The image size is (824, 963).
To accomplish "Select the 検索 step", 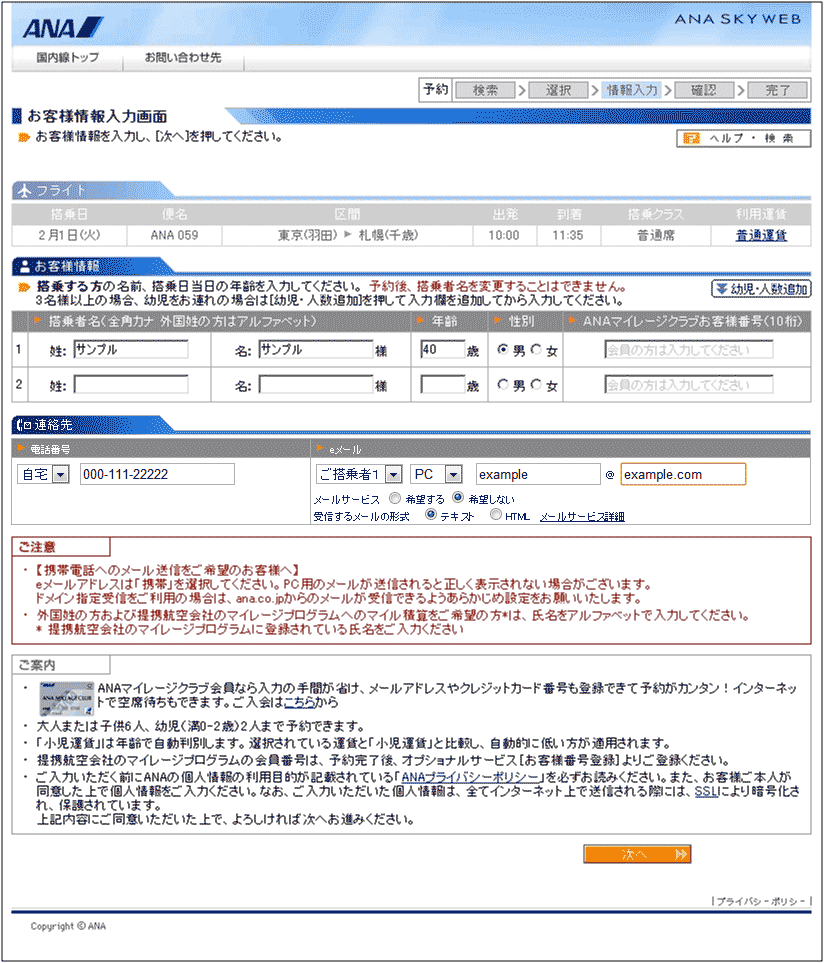I will click(485, 90).
